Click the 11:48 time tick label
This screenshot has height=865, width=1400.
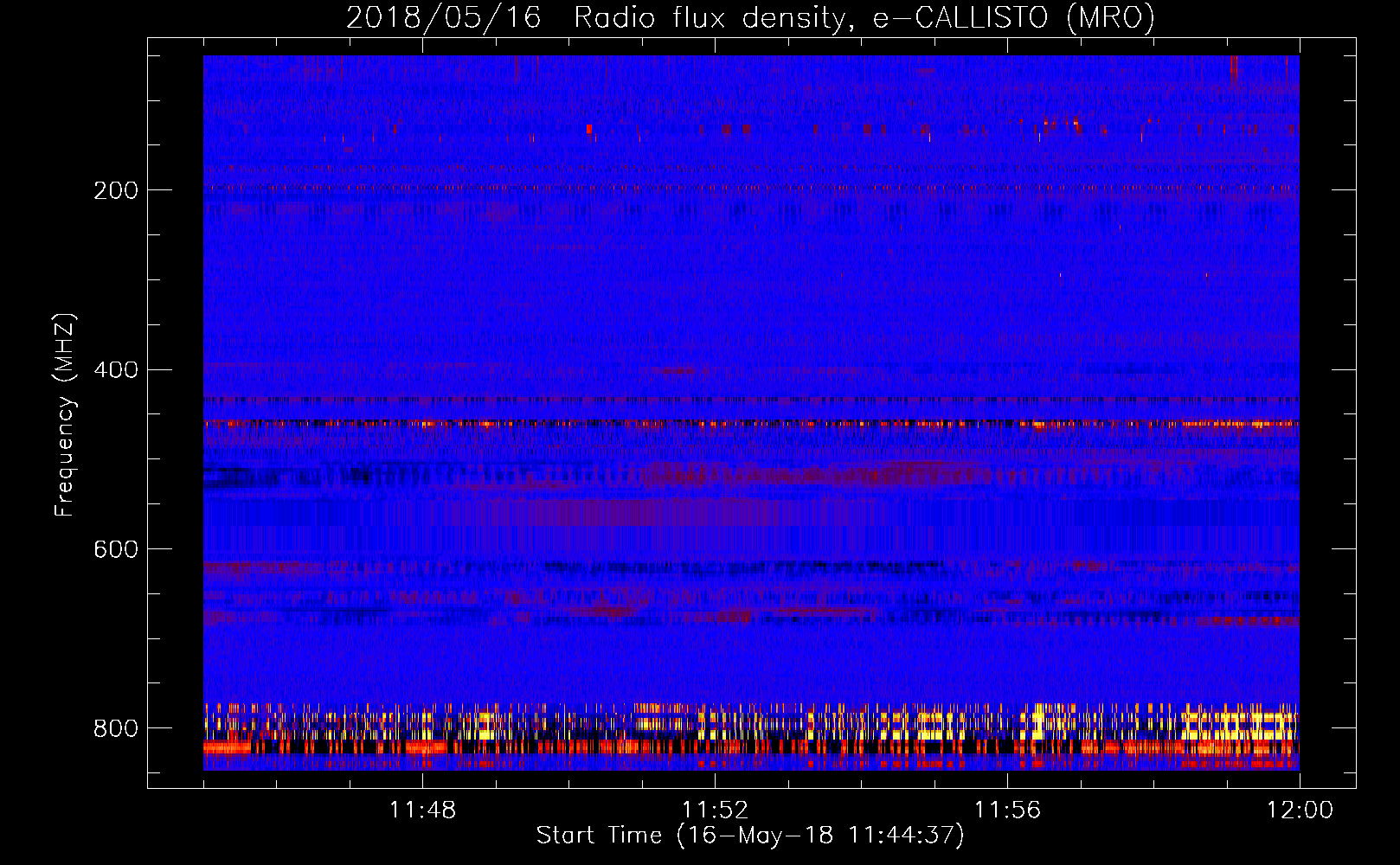click(x=422, y=811)
